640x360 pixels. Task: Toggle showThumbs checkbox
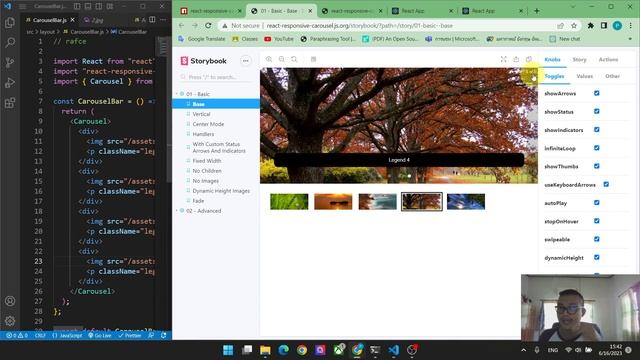coord(597,166)
